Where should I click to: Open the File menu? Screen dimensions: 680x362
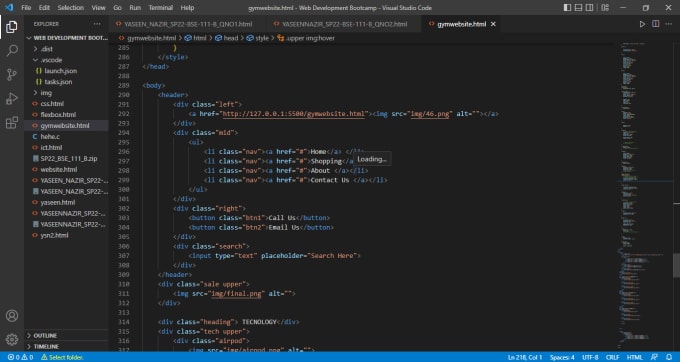tap(26, 8)
